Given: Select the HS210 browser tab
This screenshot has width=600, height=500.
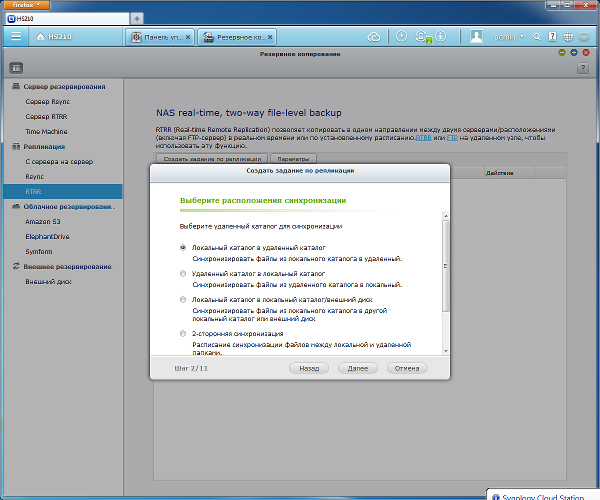Looking at the screenshot, I should point(68,18).
